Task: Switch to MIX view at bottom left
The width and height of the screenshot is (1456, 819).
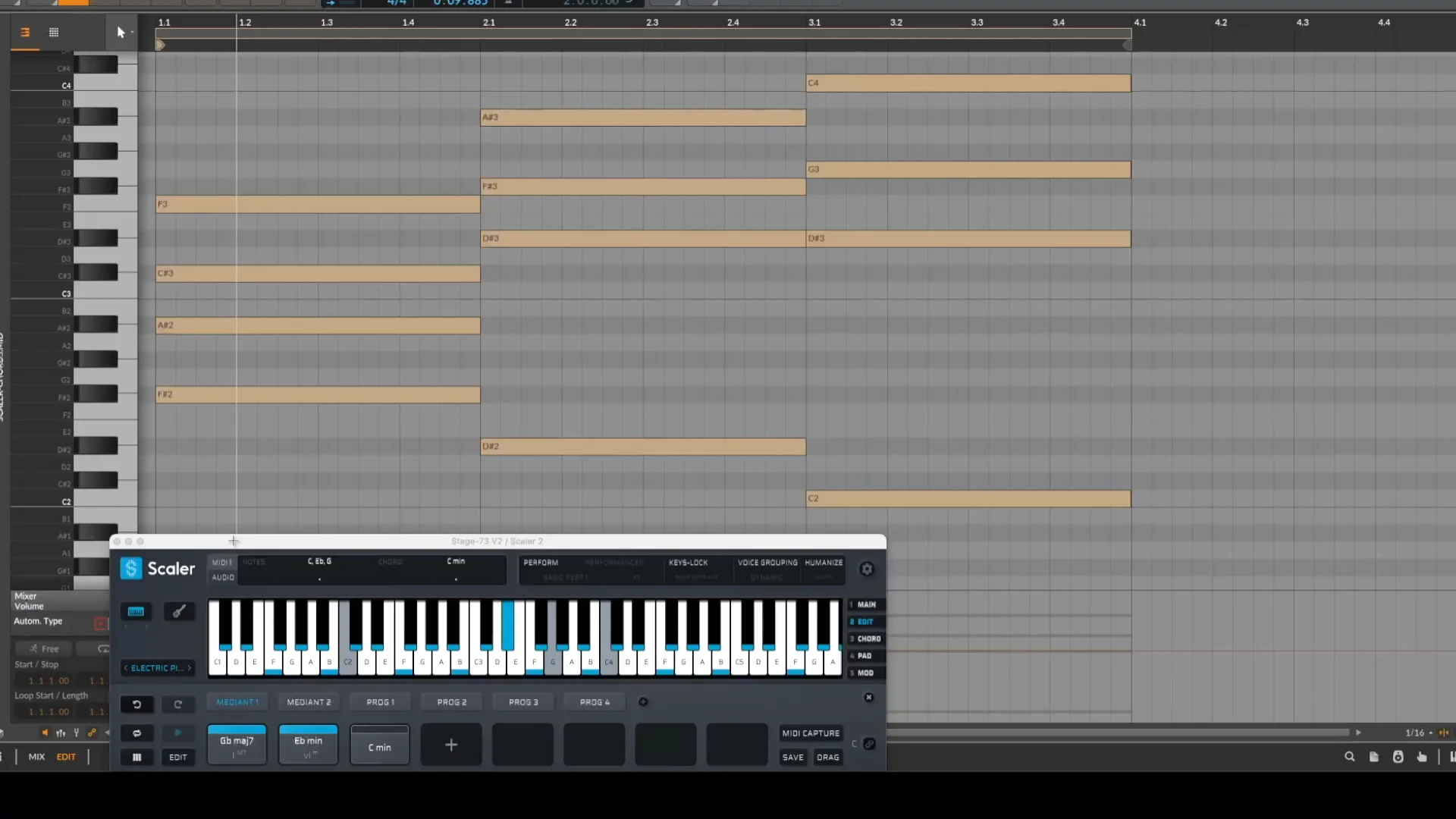Action: pos(36,757)
